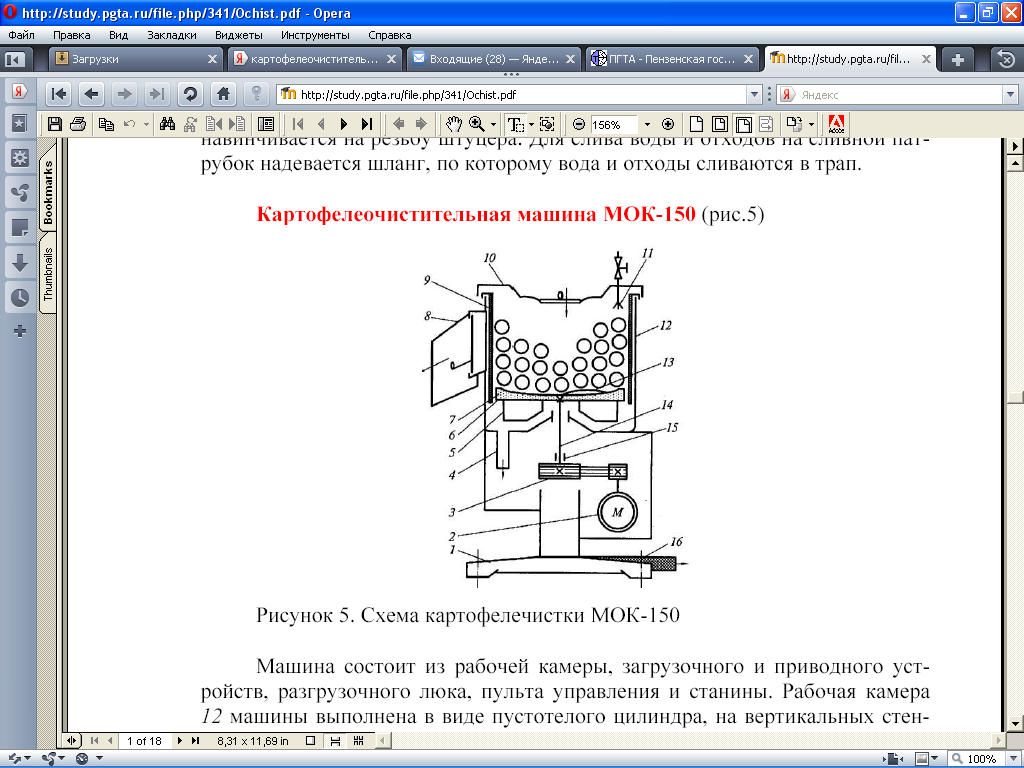Viewport: 1024px width, 768px height.
Task: Reload the current page
Action: pos(190,94)
